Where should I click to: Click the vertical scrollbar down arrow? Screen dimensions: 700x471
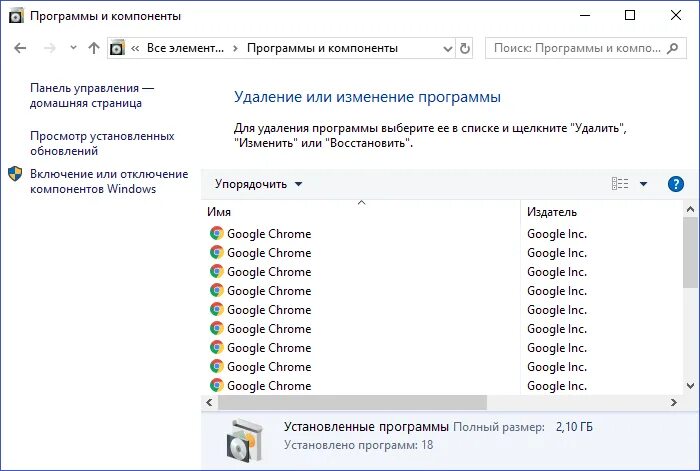point(690,386)
